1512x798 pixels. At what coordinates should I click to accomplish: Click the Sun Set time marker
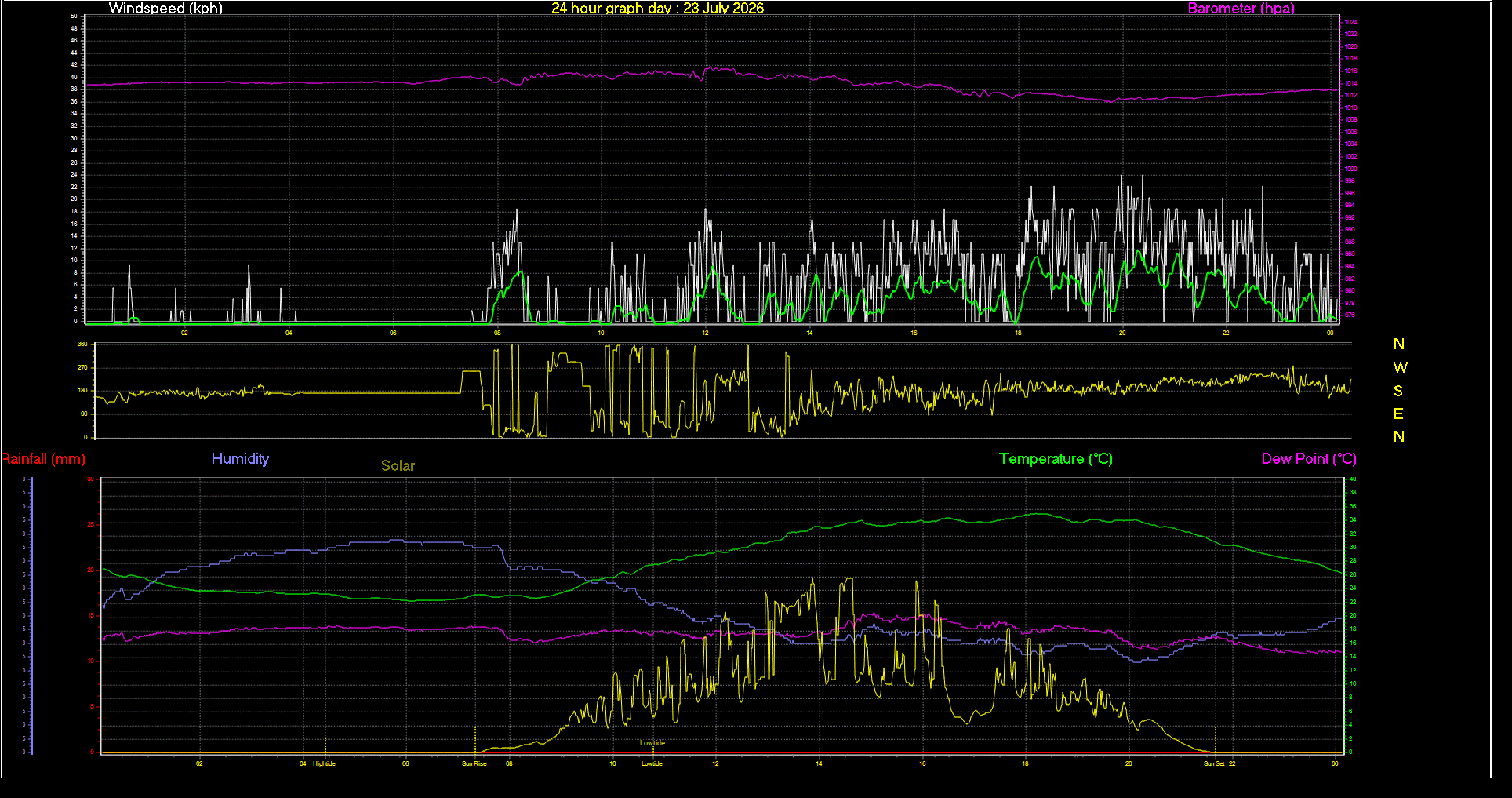(x=1214, y=763)
